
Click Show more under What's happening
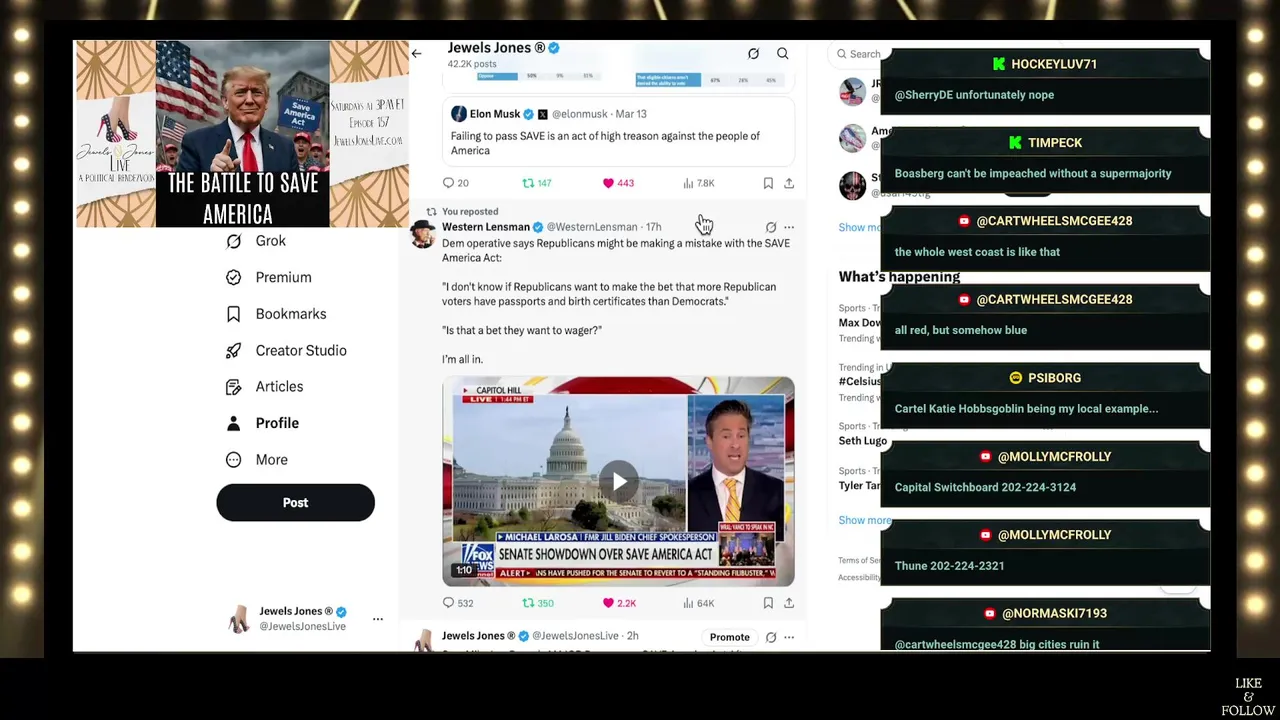[x=864, y=520]
